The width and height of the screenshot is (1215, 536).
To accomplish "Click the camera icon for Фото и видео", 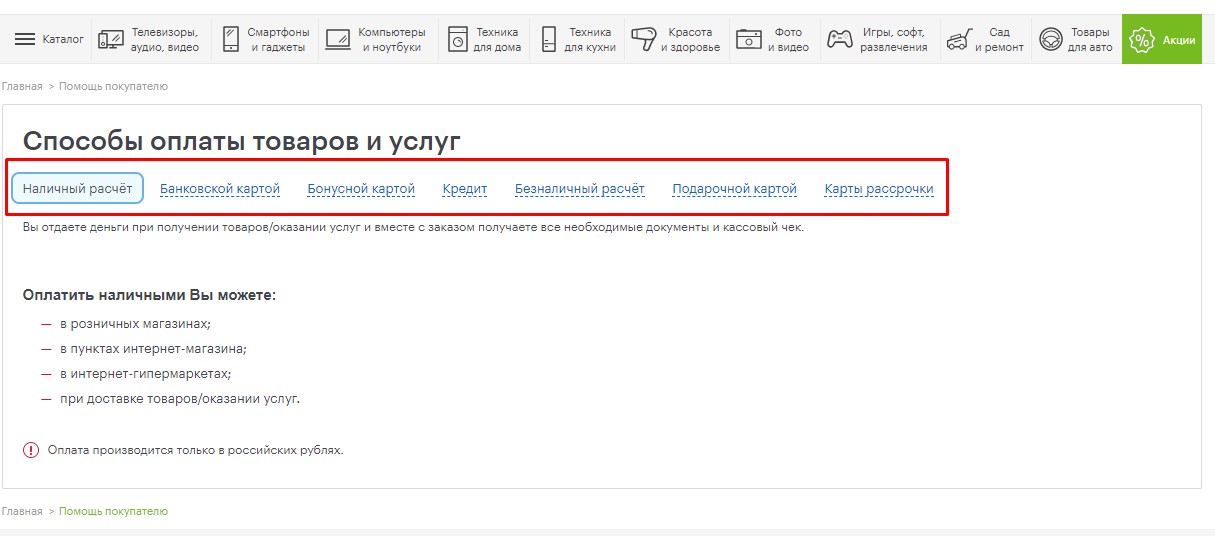I will pyautogui.click(x=749, y=39).
